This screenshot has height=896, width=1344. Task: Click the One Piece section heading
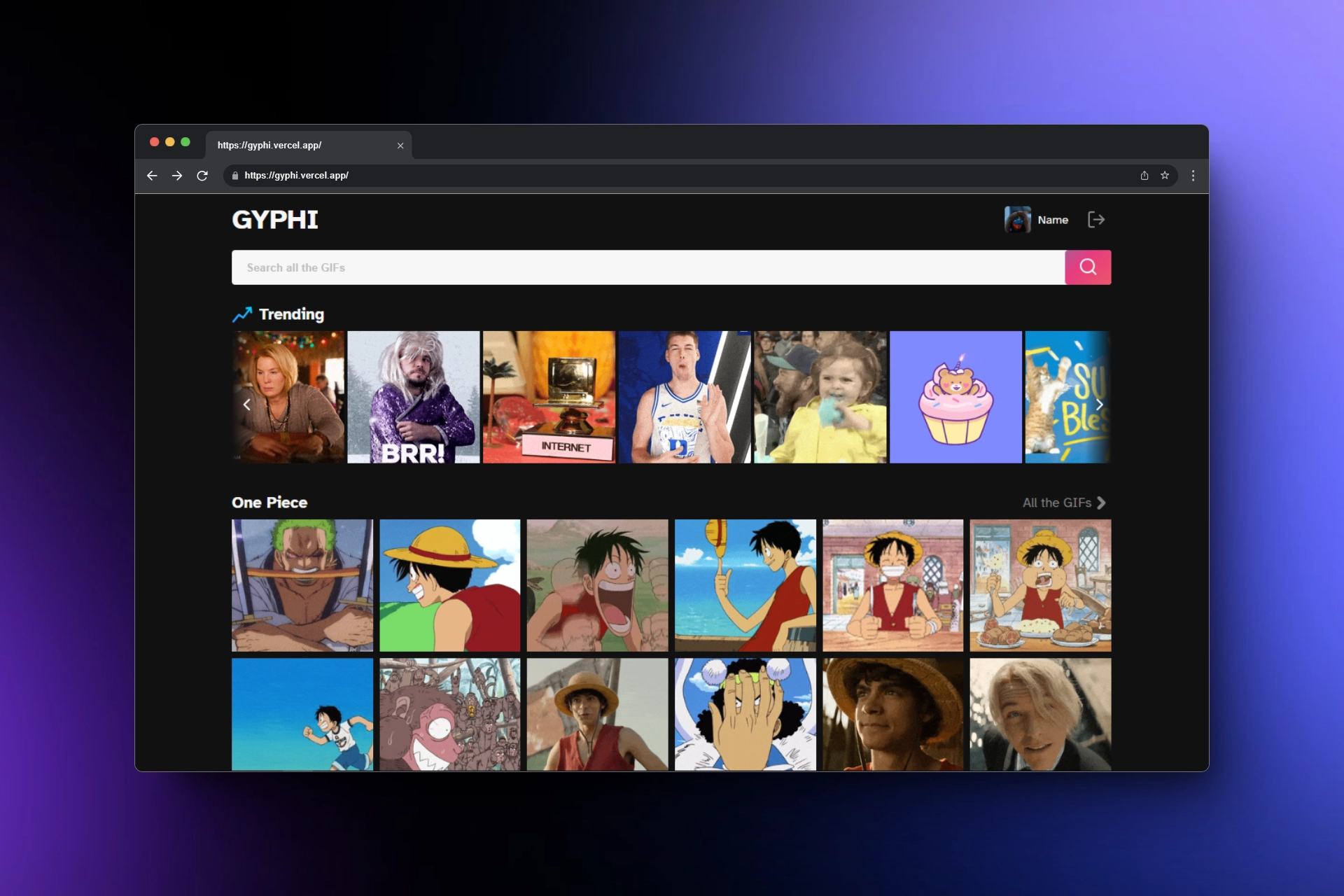pos(269,503)
